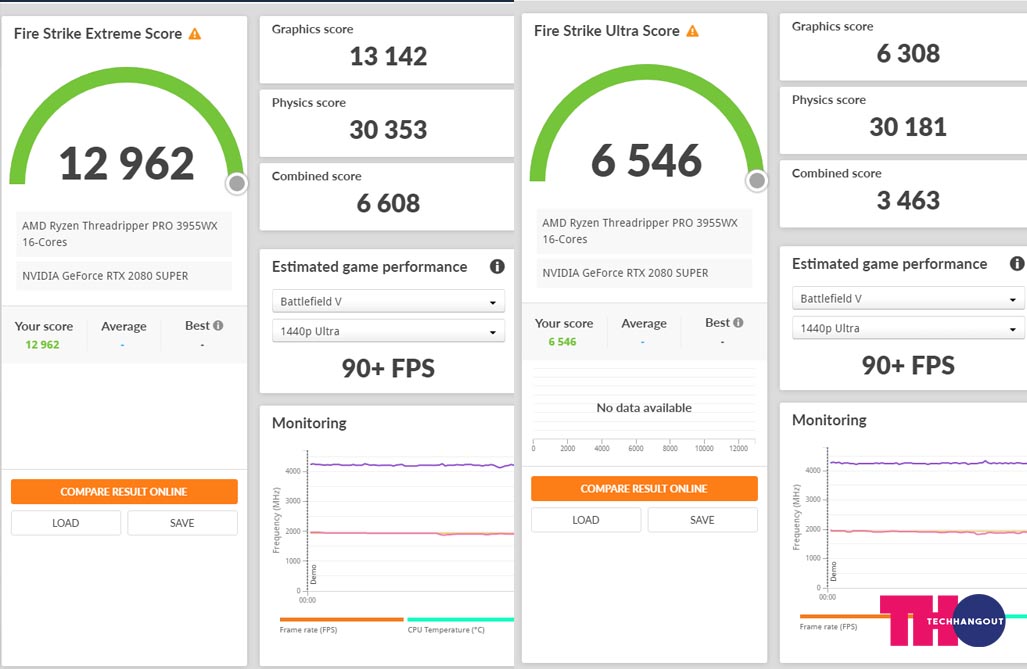Image resolution: width=1027 pixels, height=669 pixels.
Task: Click Compare Result Online under Fire Strike Extreme
Action: pyautogui.click(x=124, y=491)
